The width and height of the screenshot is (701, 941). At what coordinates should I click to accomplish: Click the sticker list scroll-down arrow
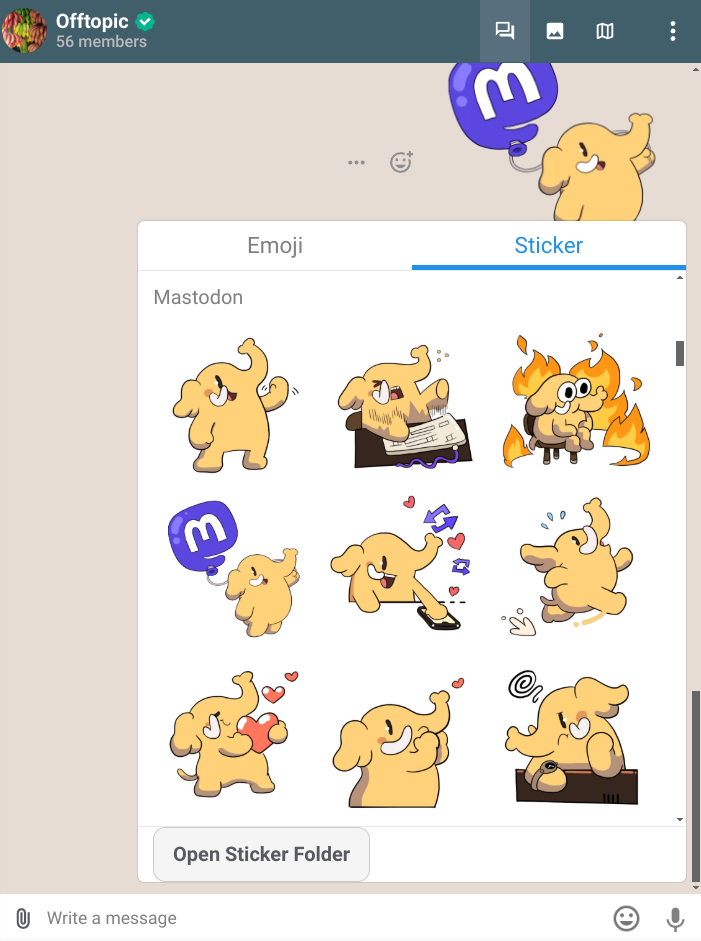(x=679, y=819)
